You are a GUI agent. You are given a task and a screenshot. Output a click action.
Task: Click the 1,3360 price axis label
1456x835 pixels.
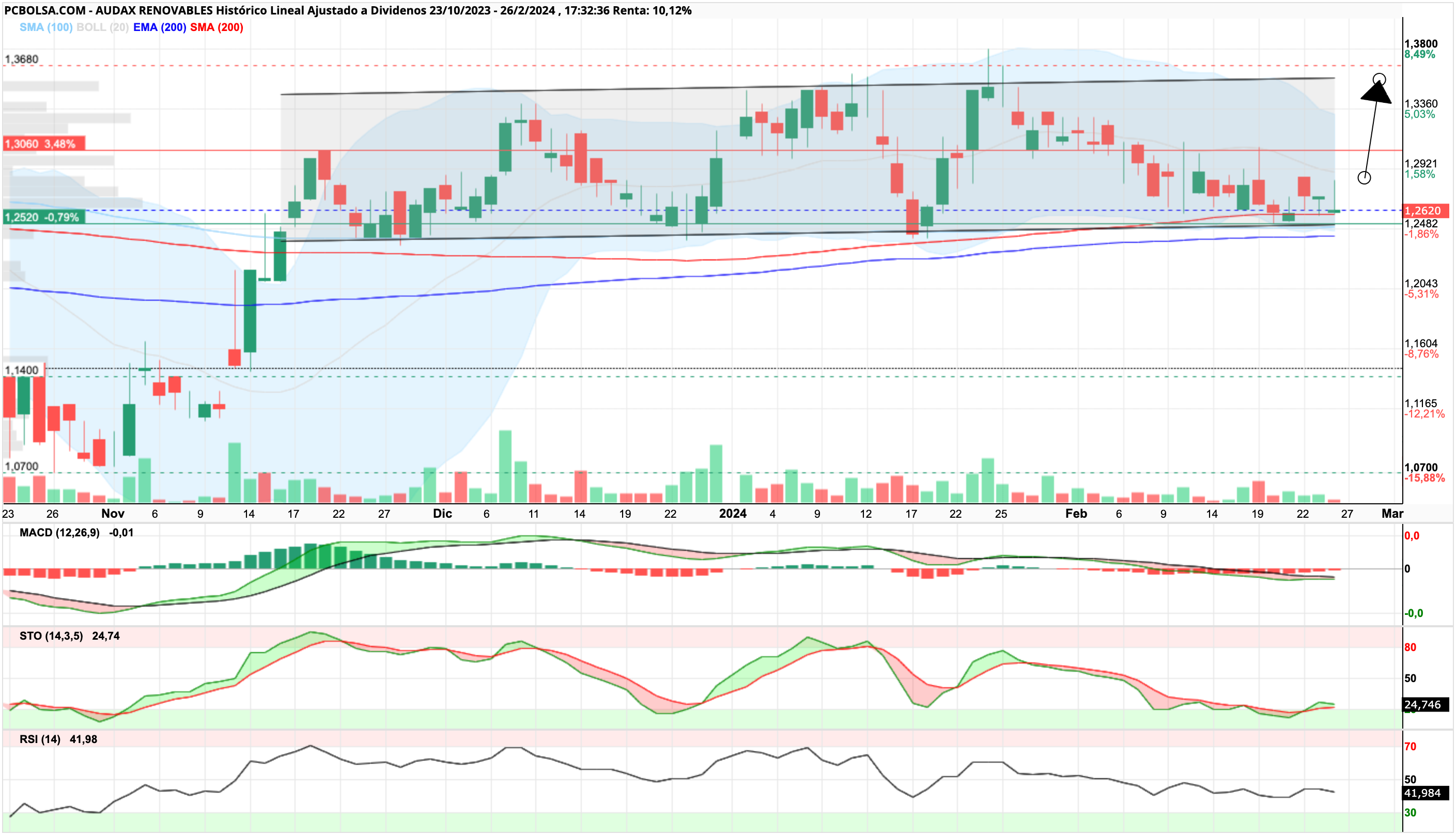pos(1420,104)
